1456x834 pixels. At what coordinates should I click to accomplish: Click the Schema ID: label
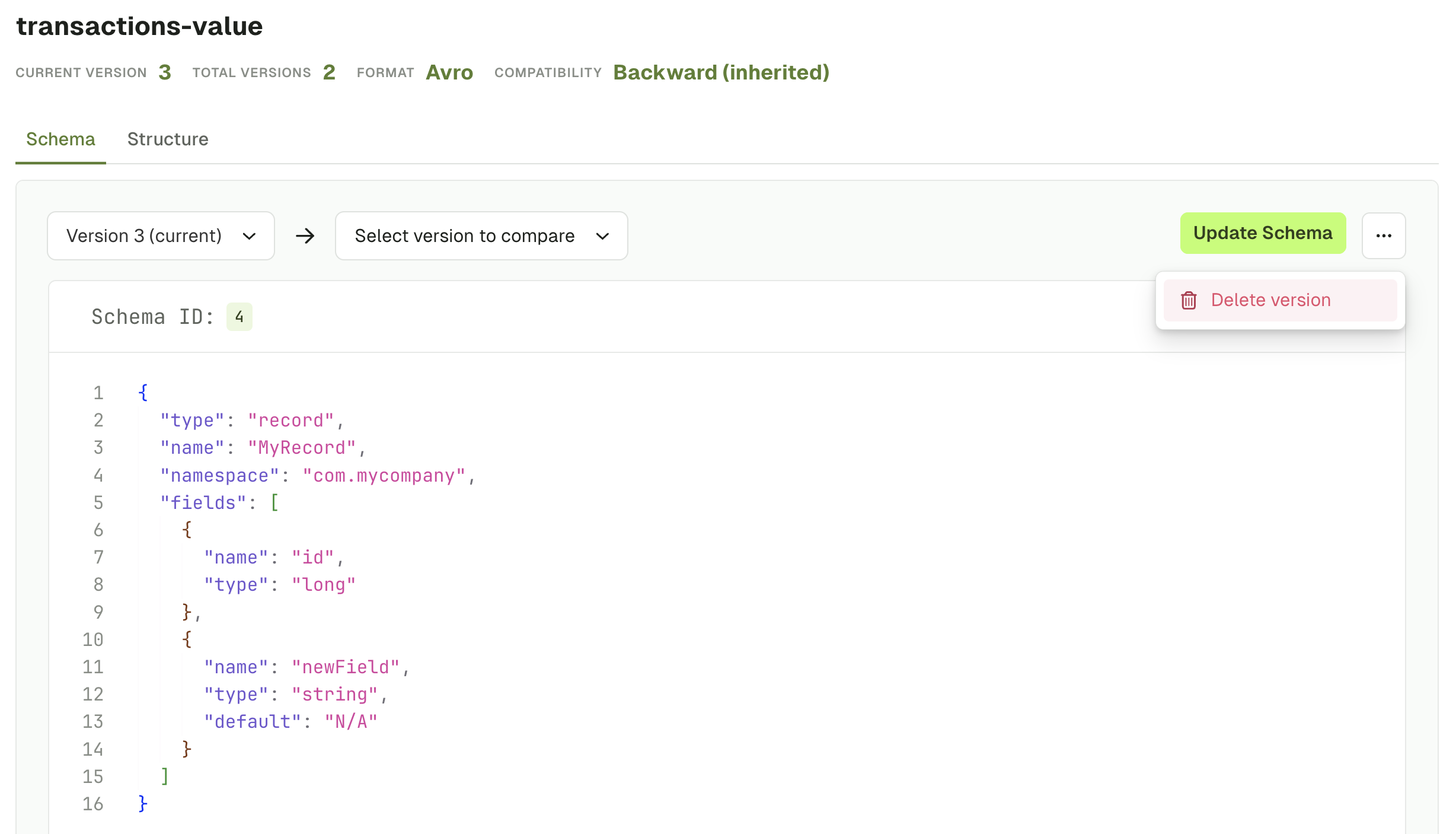tap(152, 317)
